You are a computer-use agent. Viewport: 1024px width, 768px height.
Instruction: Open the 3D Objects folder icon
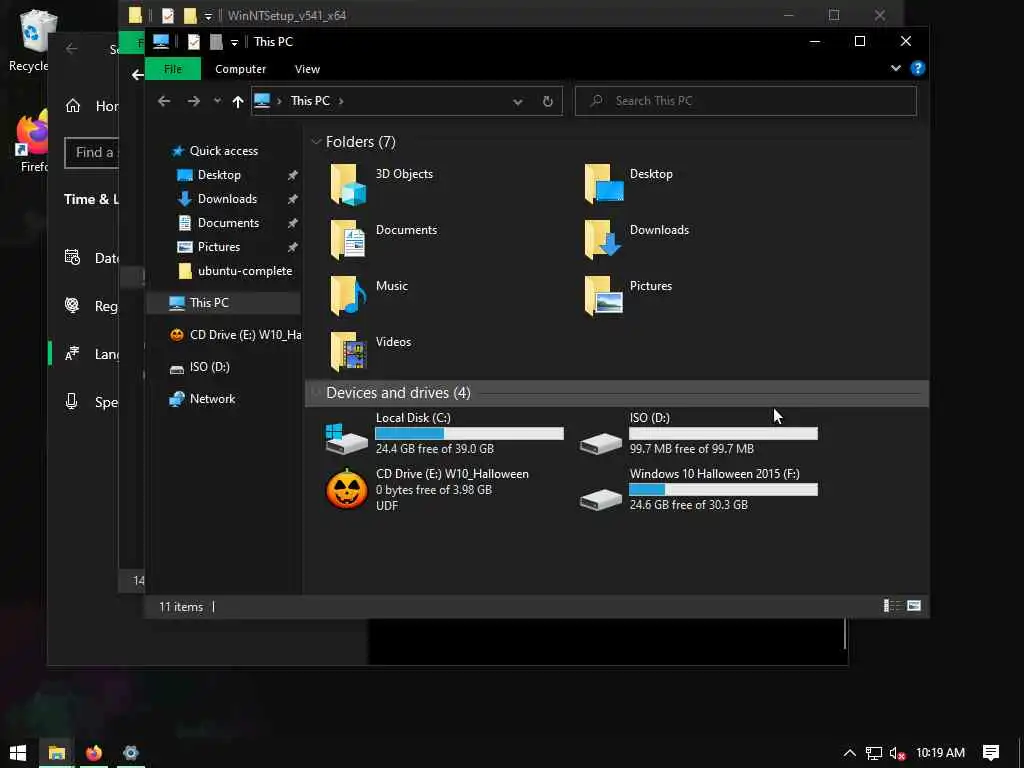click(x=348, y=185)
